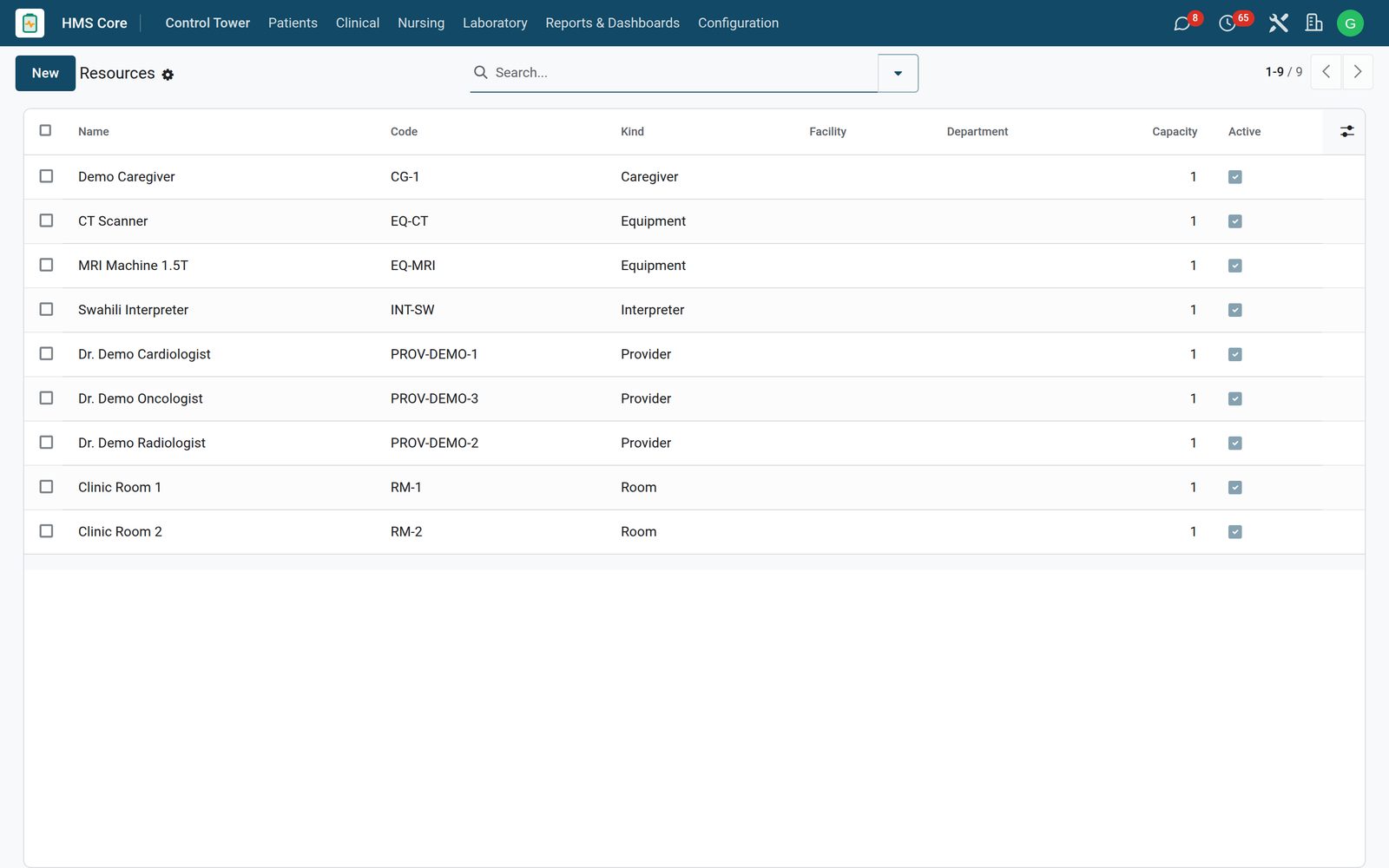Open the optional columns adjust icon

point(1346,131)
